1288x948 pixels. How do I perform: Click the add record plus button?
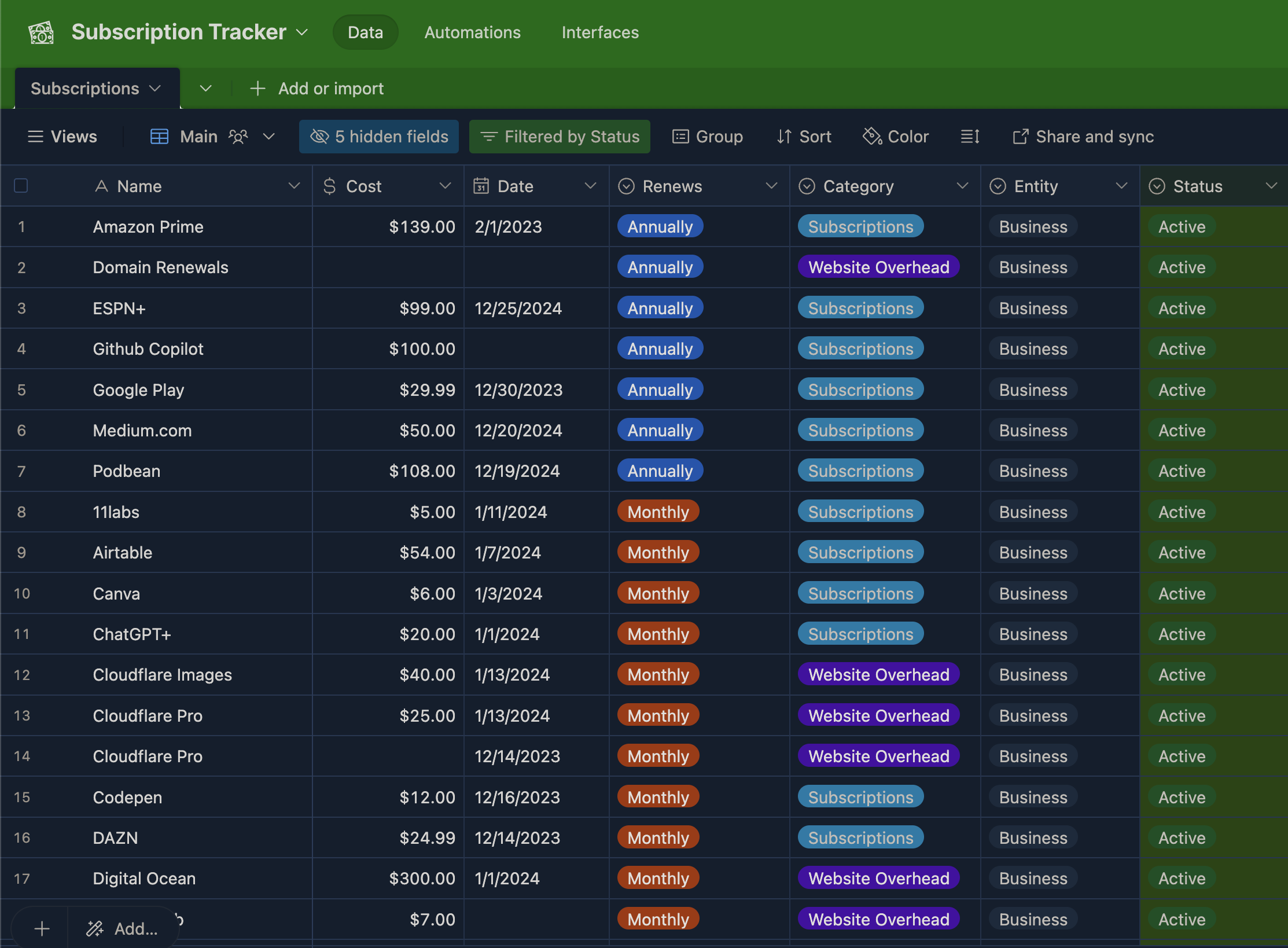[x=41, y=929]
